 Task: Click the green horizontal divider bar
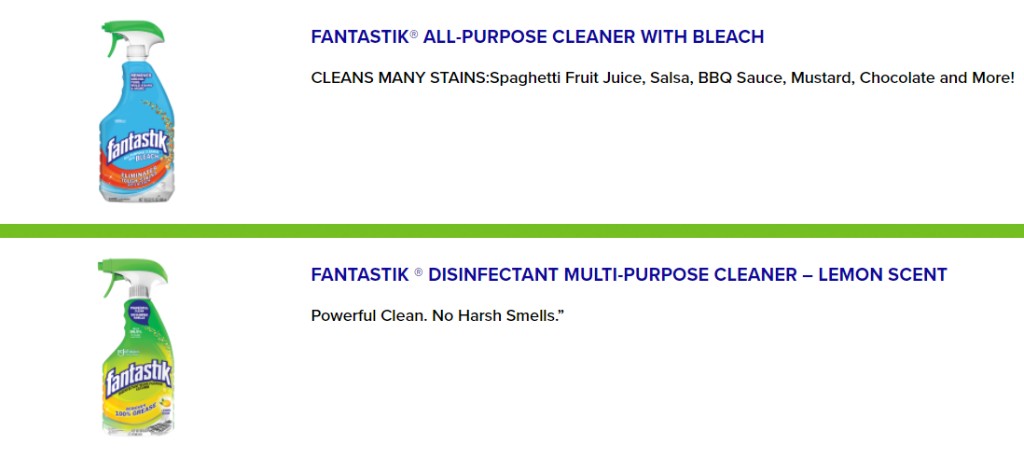point(512,230)
